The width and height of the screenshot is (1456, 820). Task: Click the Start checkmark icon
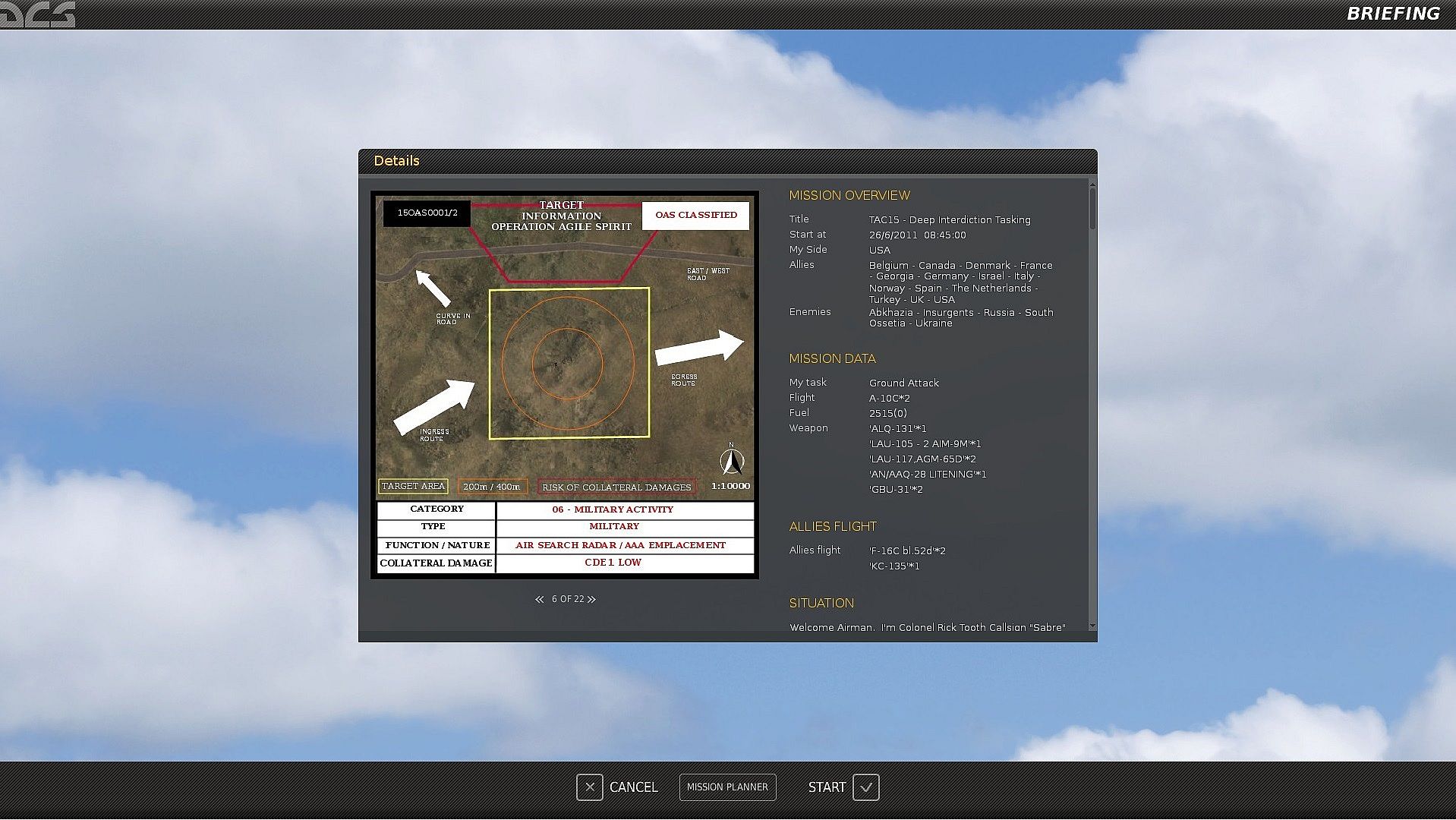point(865,787)
